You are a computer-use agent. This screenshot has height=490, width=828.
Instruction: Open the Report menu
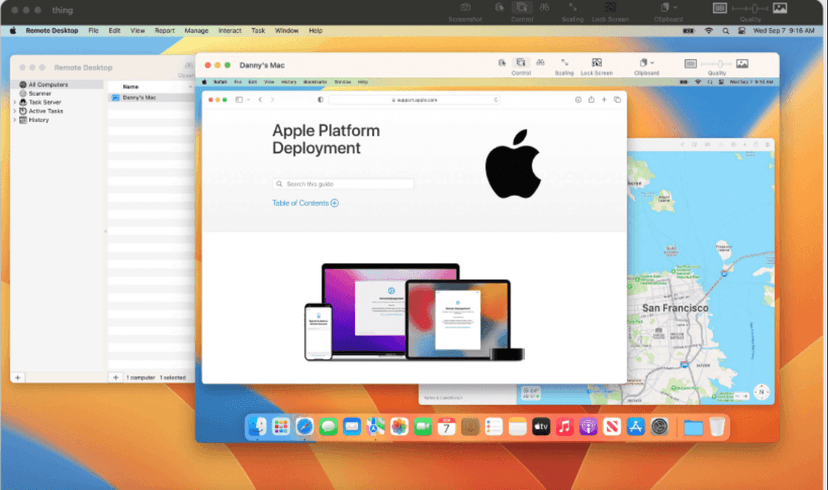pyautogui.click(x=164, y=31)
